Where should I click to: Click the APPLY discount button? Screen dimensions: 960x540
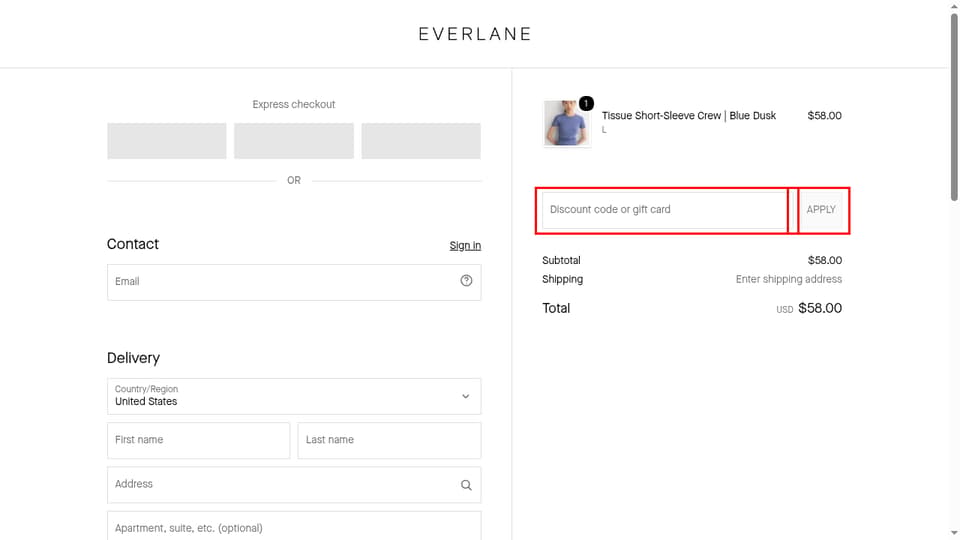(821, 210)
